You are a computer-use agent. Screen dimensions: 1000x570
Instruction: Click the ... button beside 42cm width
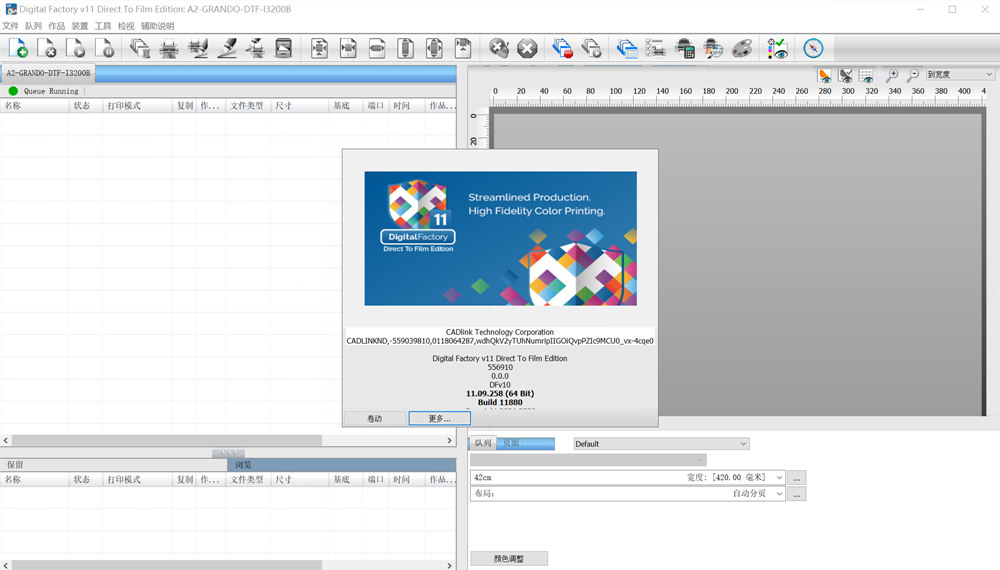pos(797,478)
